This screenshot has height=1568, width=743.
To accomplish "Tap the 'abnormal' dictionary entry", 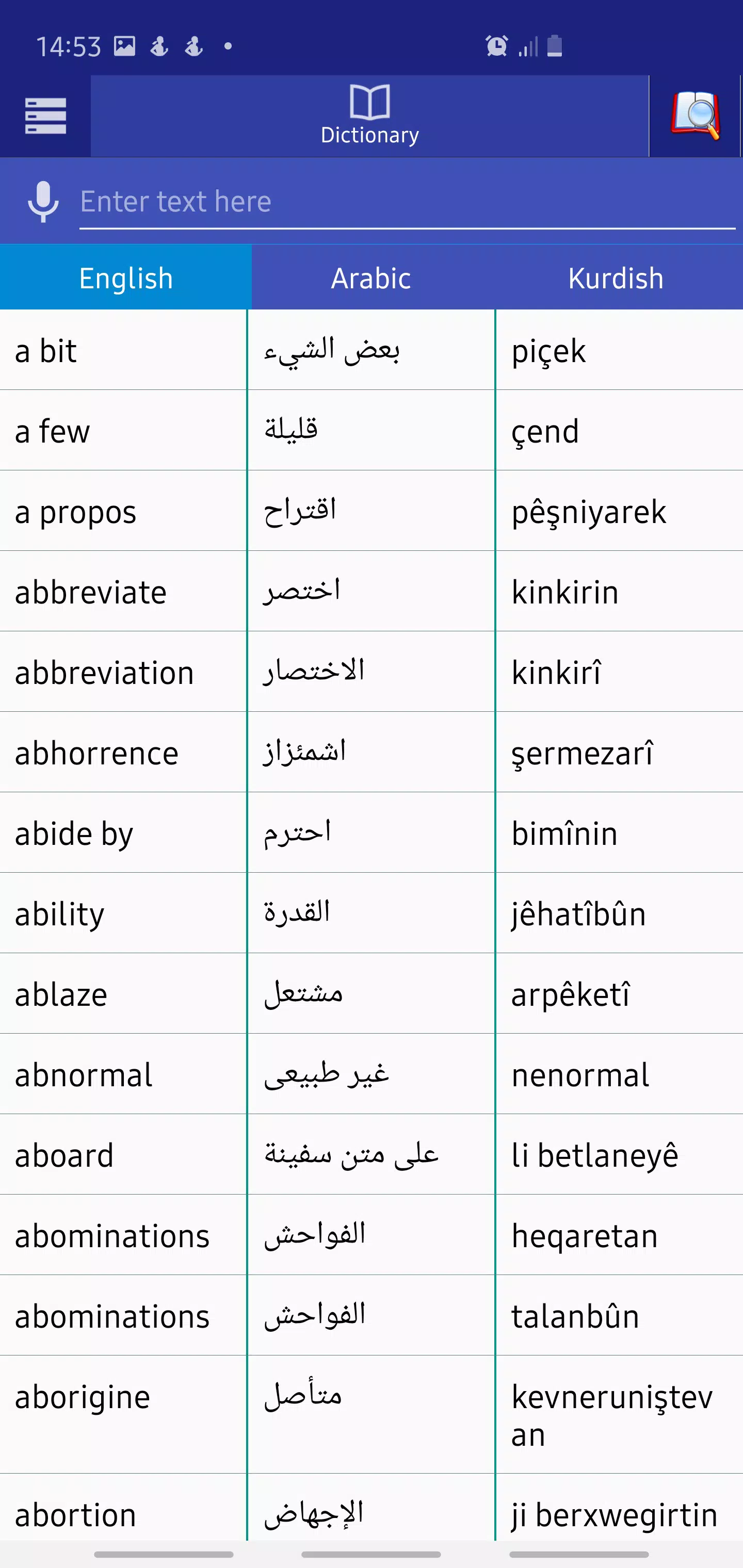I will click(84, 1075).
